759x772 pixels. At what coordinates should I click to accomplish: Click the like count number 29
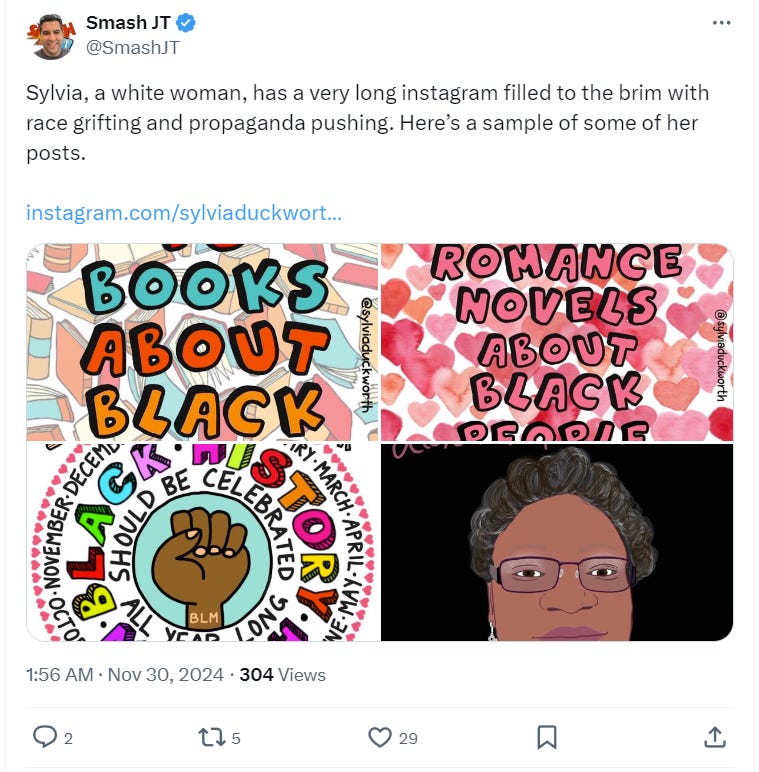[x=408, y=739]
